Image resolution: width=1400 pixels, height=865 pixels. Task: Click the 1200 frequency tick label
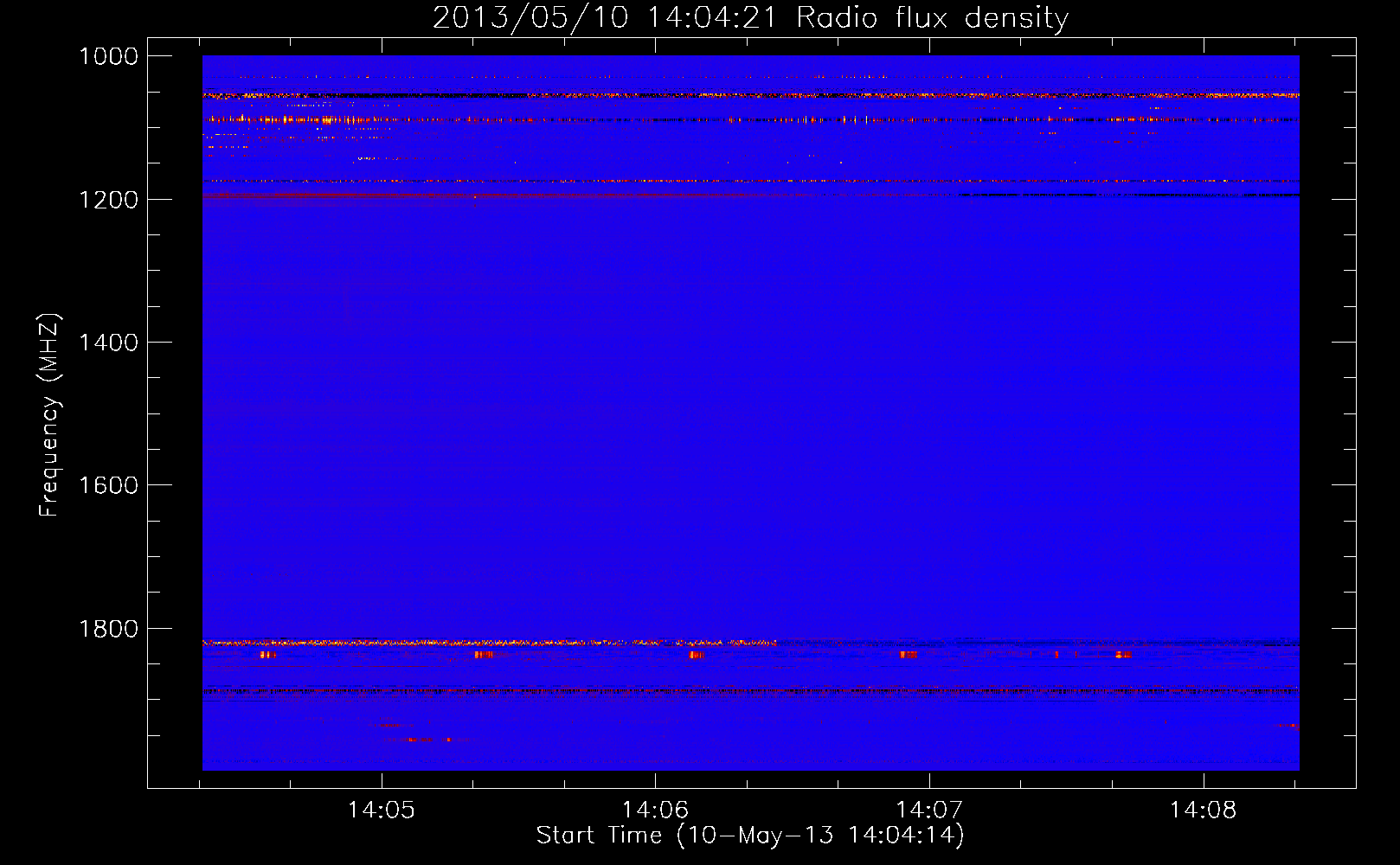coord(108,200)
